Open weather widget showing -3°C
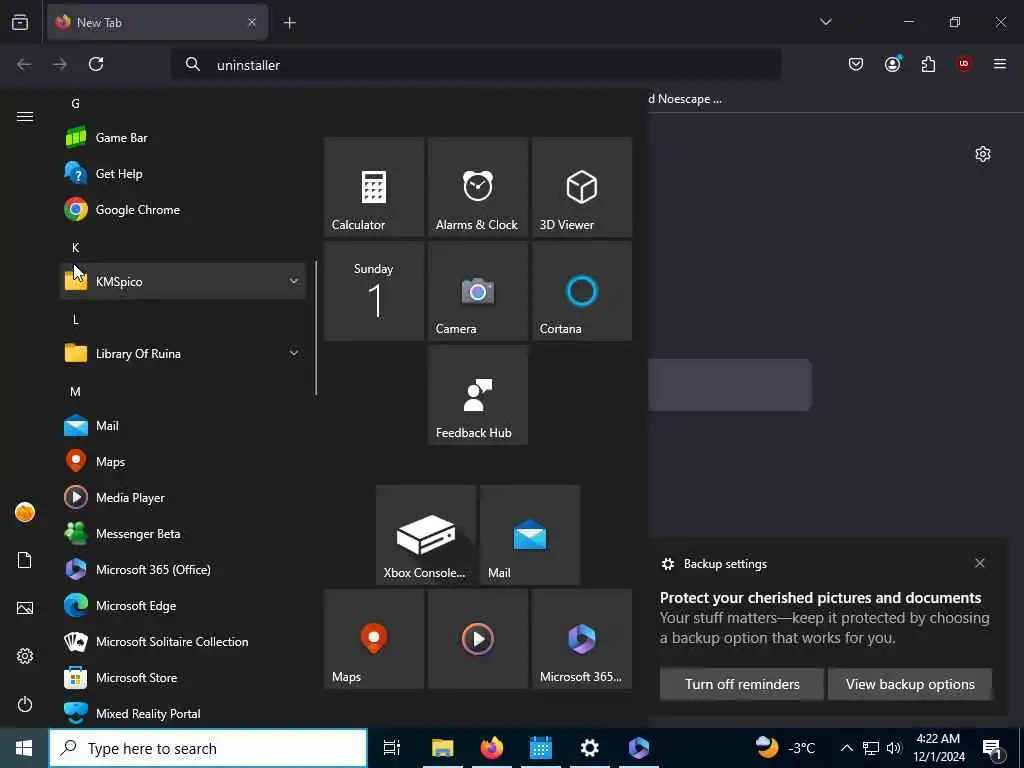Image resolution: width=1024 pixels, height=768 pixels. (786, 748)
